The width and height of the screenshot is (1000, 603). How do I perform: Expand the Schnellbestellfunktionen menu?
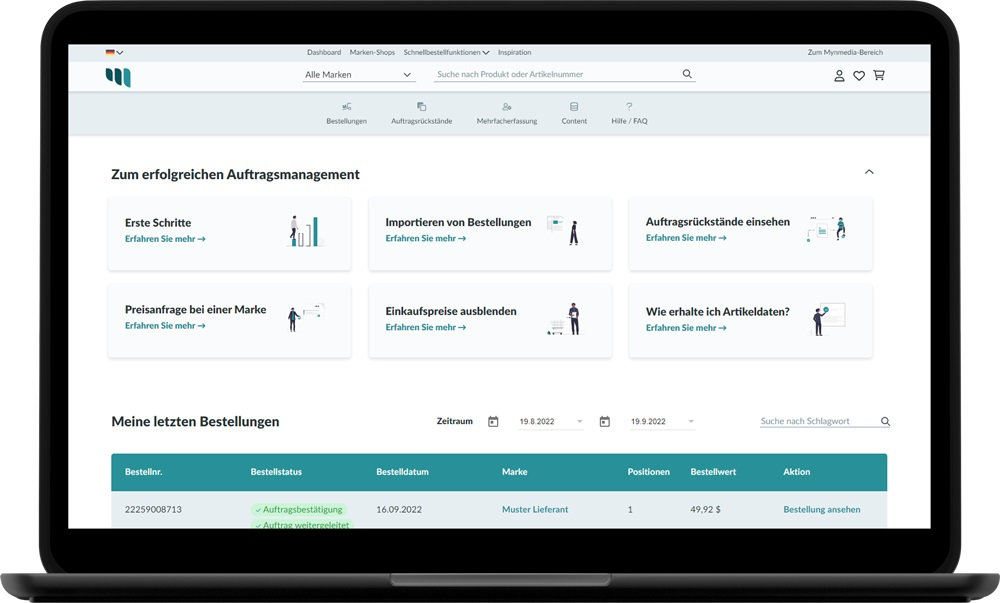coord(443,52)
